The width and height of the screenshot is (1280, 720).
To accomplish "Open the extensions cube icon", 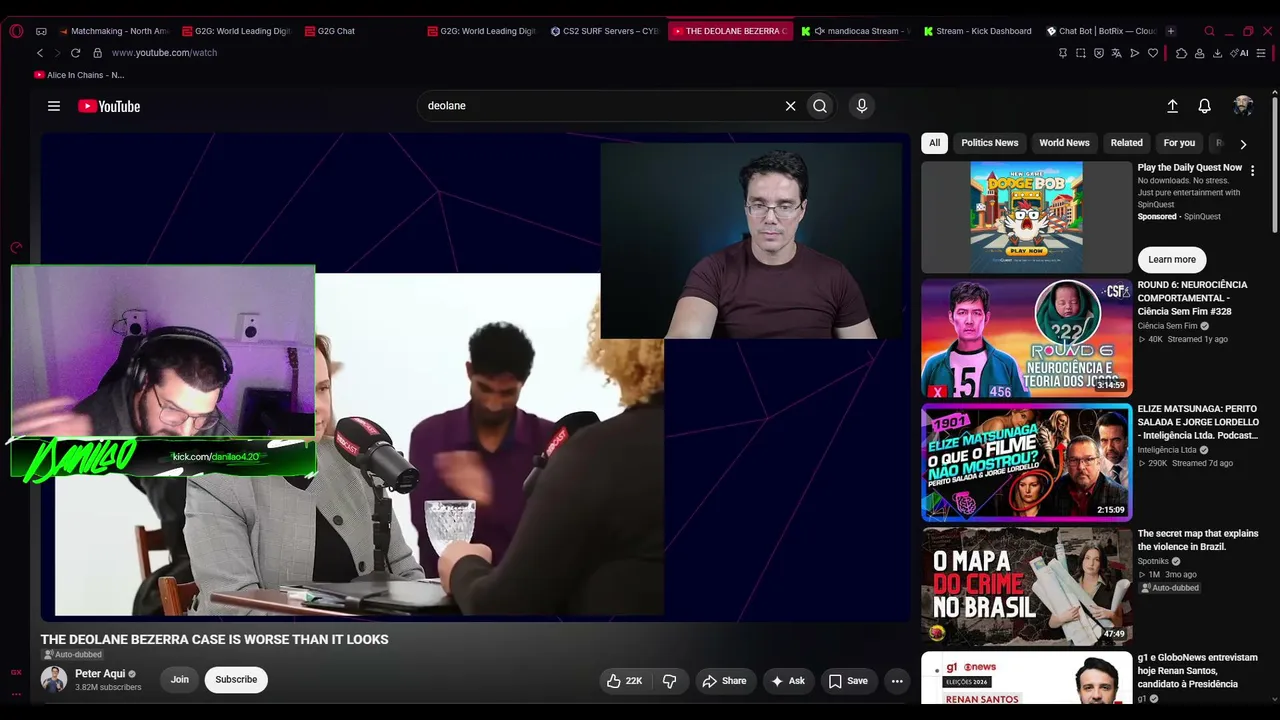I will point(1181,53).
